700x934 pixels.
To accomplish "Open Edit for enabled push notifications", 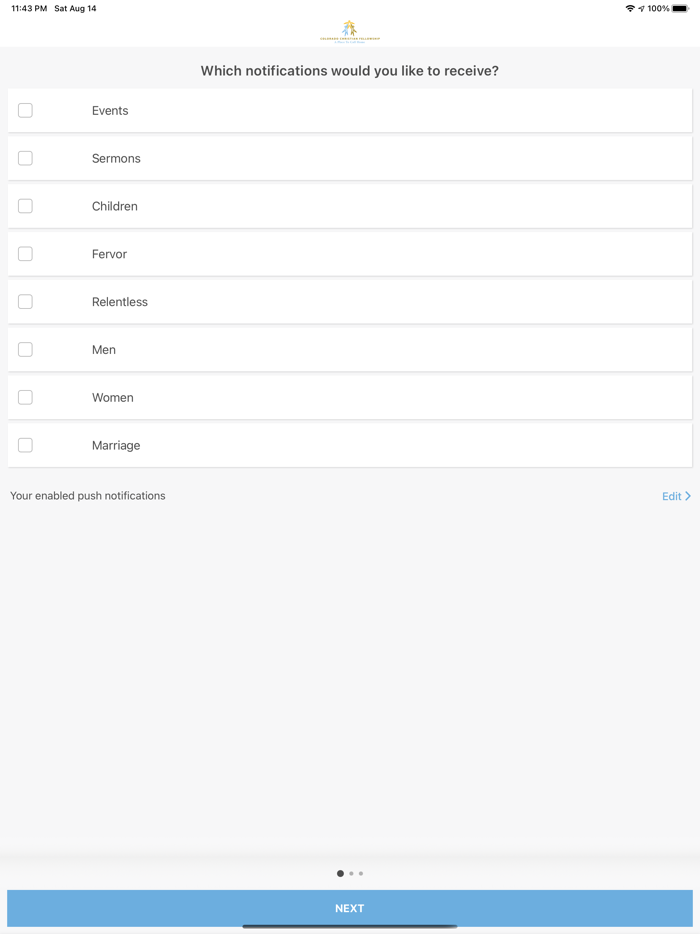I will tap(671, 496).
